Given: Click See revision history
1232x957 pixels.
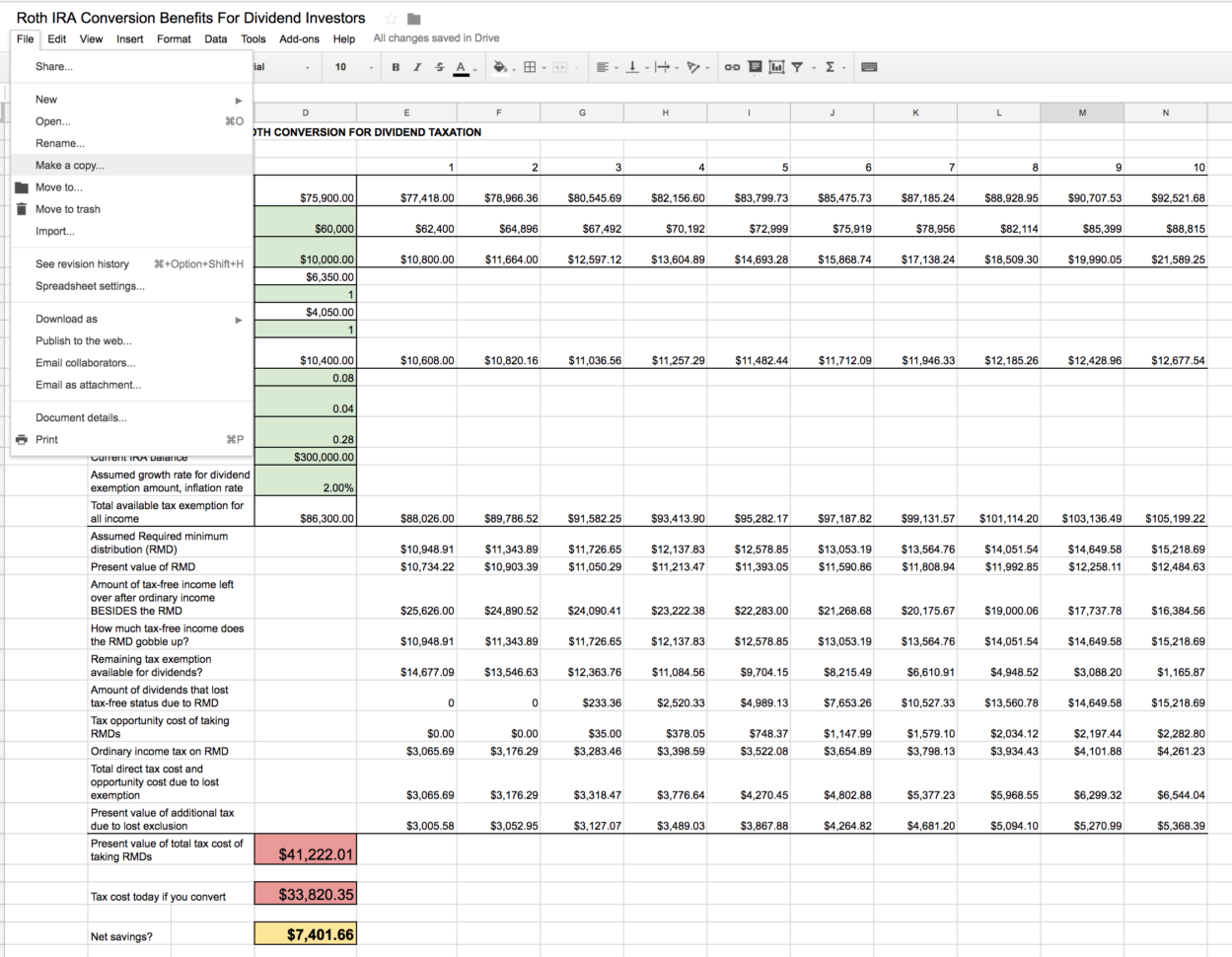Looking at the screenshot, I should point(82,264).
